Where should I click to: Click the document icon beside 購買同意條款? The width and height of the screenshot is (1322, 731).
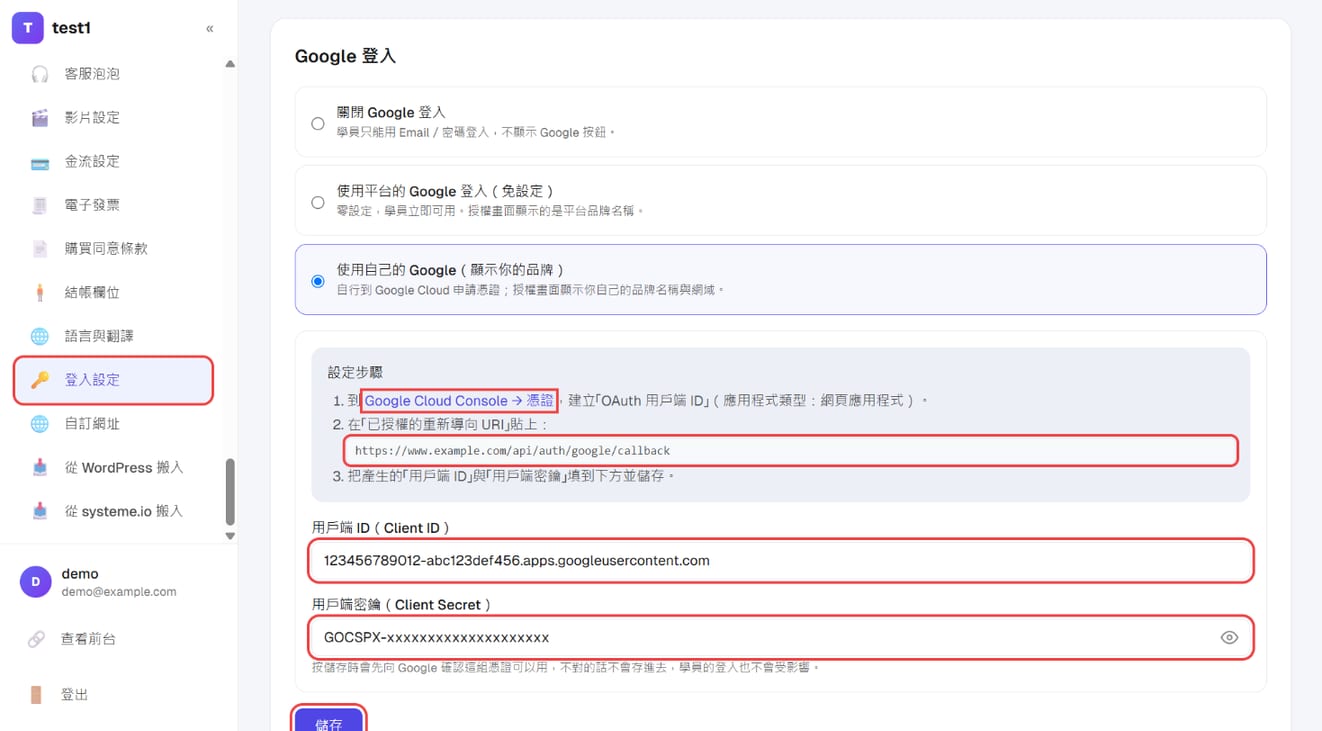click(40, 249)
